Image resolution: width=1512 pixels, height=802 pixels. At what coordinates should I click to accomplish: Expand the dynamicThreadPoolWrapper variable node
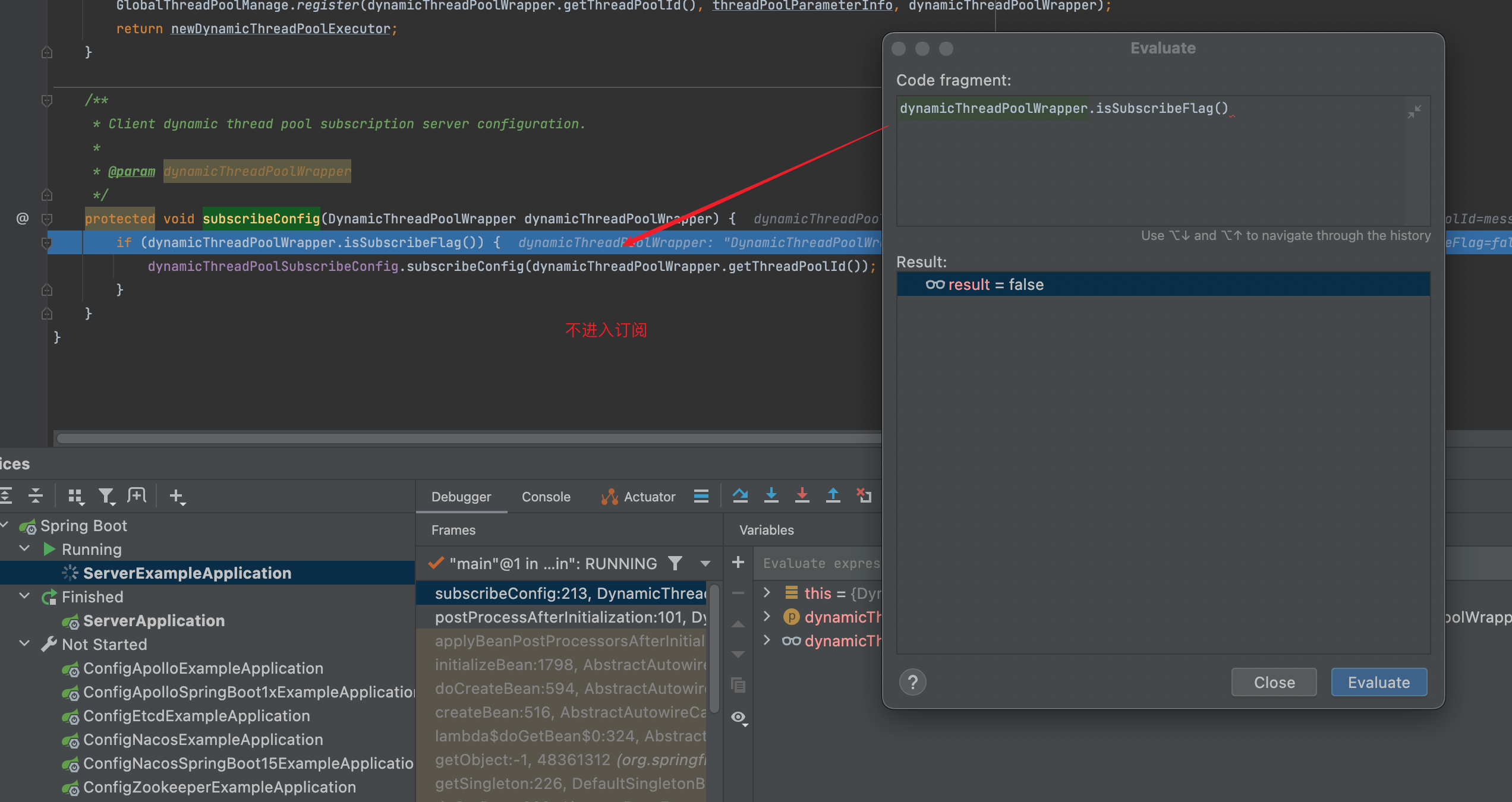tap(767, 617)
